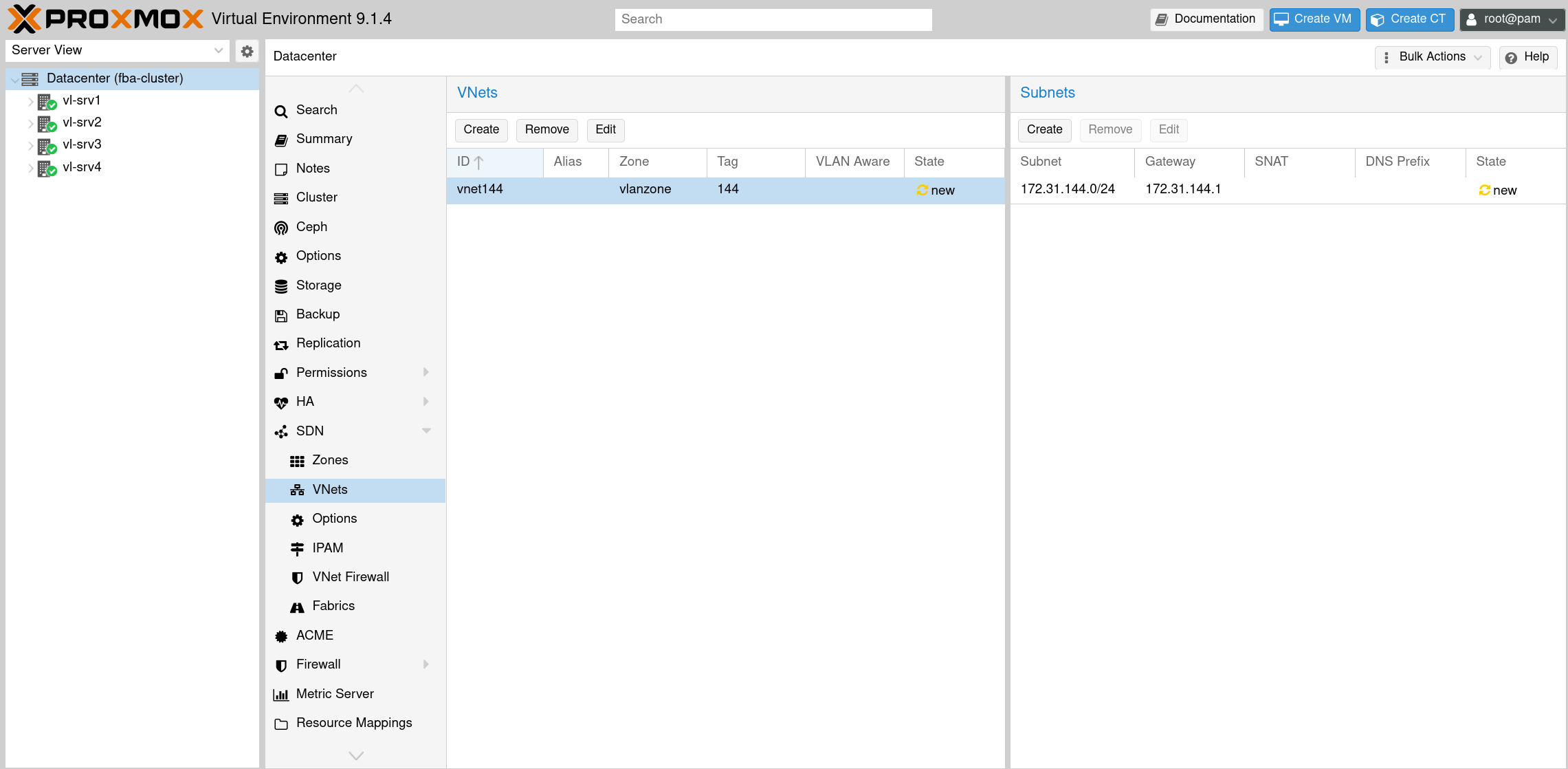Open the Documentation button

pos(1206,19)
